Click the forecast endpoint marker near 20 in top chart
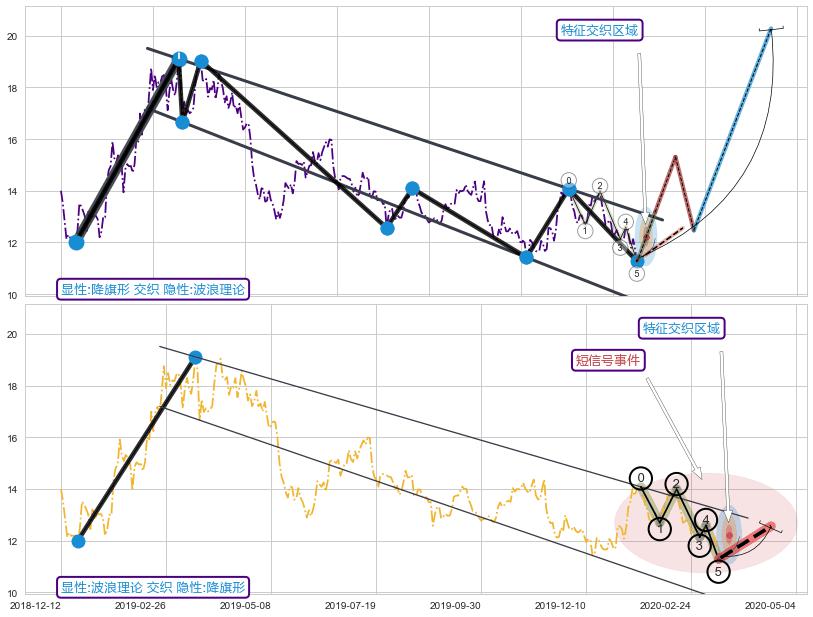813x617 pixels. tap(770, 29)
